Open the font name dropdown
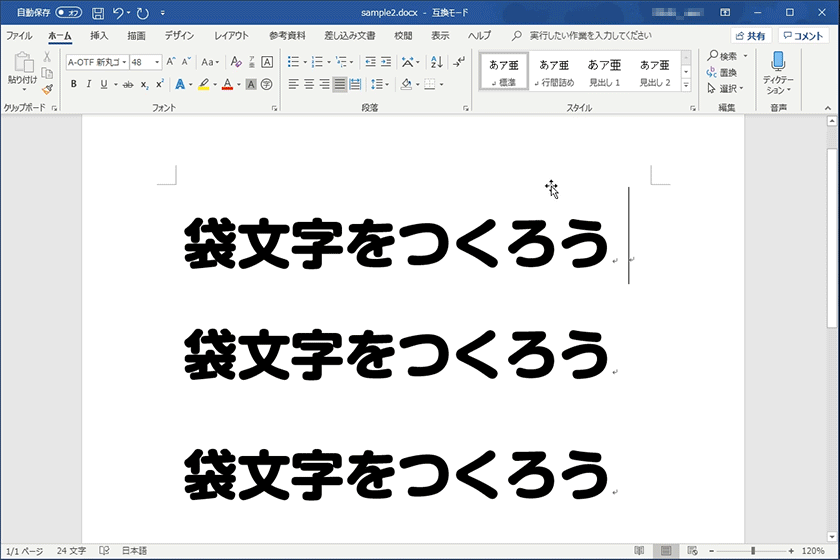Viewport: 840px width, 560px height. 124,62
